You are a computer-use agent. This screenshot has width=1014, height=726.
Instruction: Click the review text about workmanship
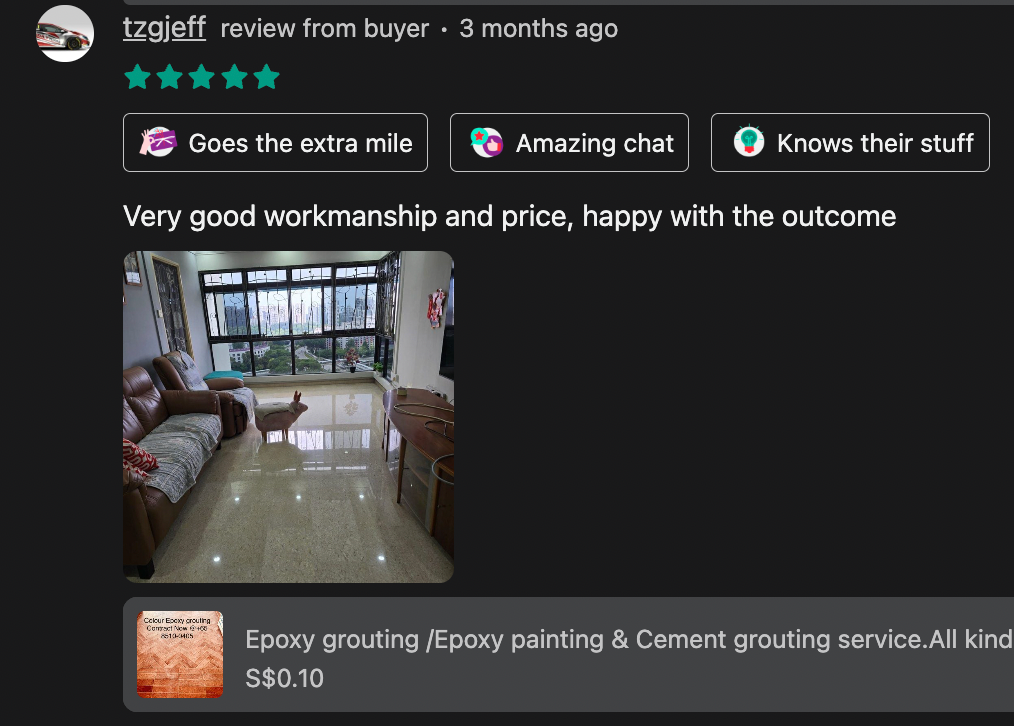[510, 217]
